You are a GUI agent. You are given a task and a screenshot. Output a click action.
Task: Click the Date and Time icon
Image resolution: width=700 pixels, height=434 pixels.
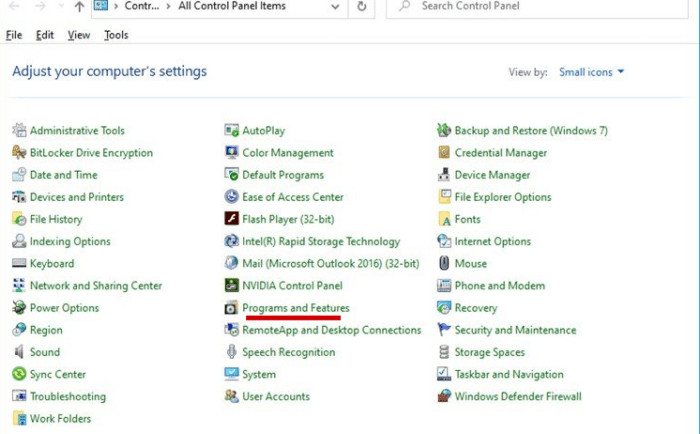point(19,175)
